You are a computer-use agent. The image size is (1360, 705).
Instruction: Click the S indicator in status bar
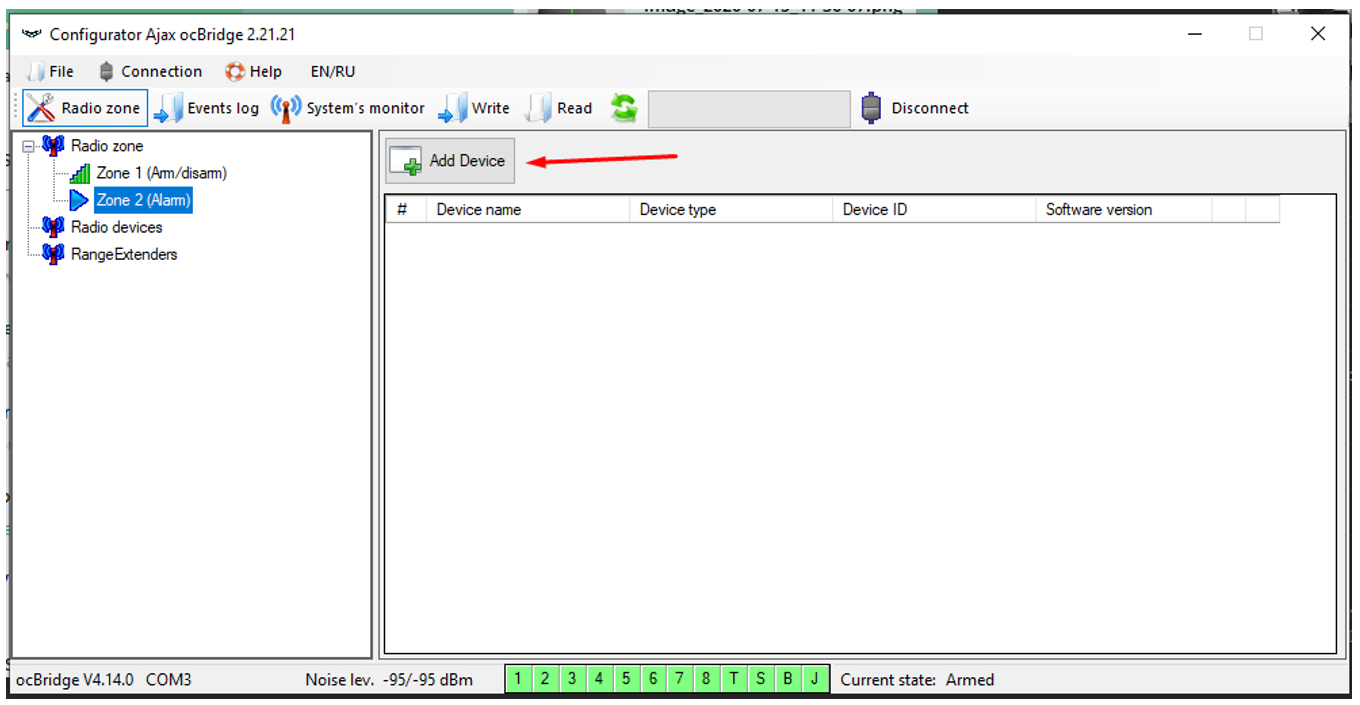pos(760,679)
